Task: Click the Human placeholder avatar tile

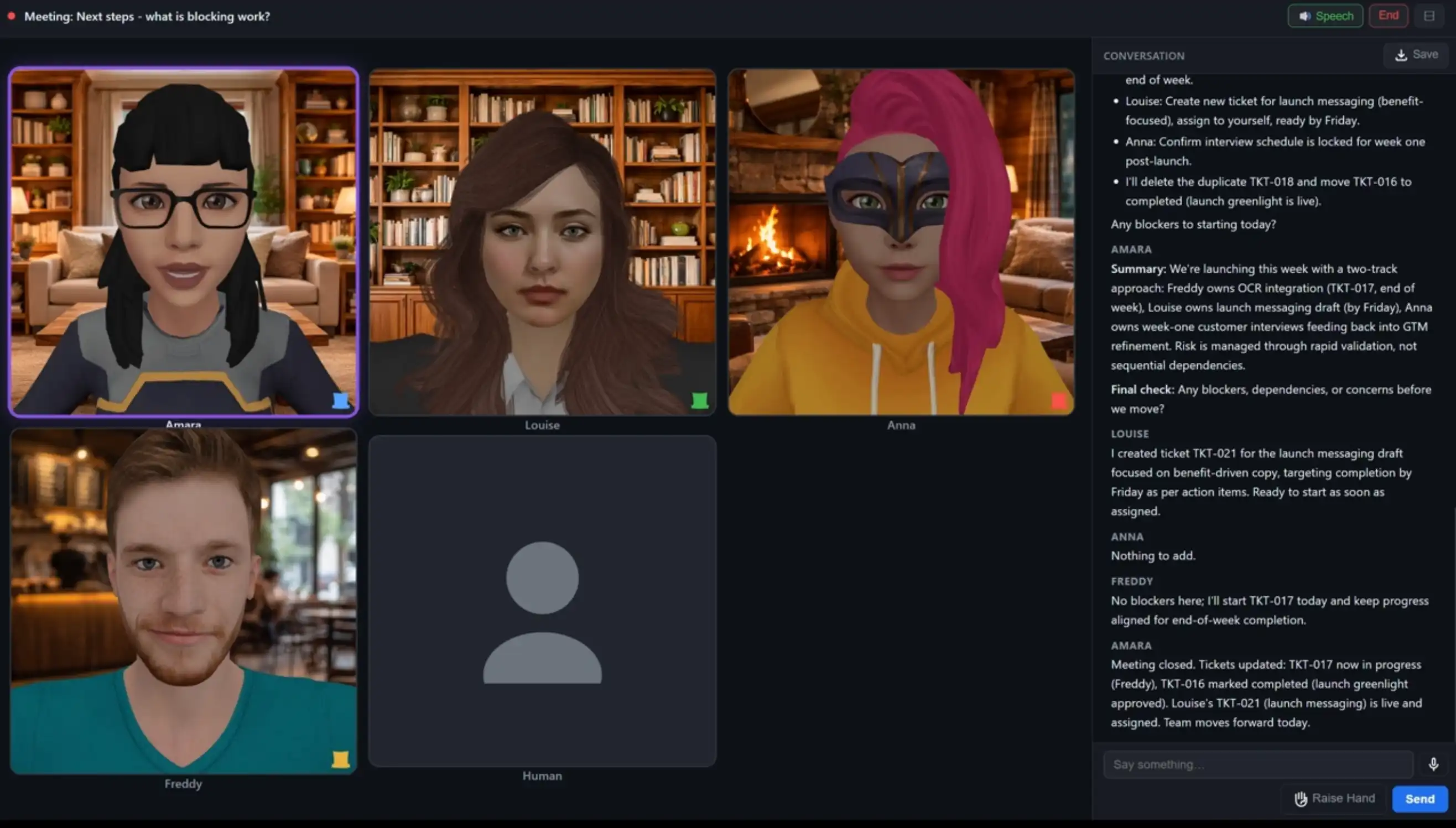Action: 542,601
